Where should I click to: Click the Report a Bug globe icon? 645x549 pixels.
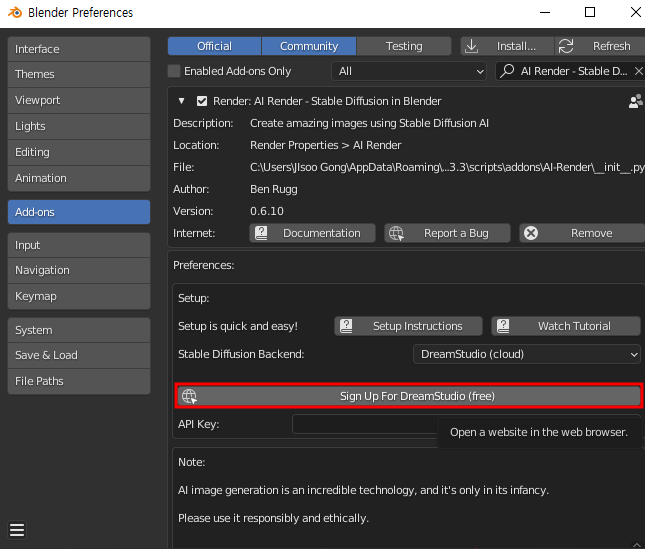point(396,233)
